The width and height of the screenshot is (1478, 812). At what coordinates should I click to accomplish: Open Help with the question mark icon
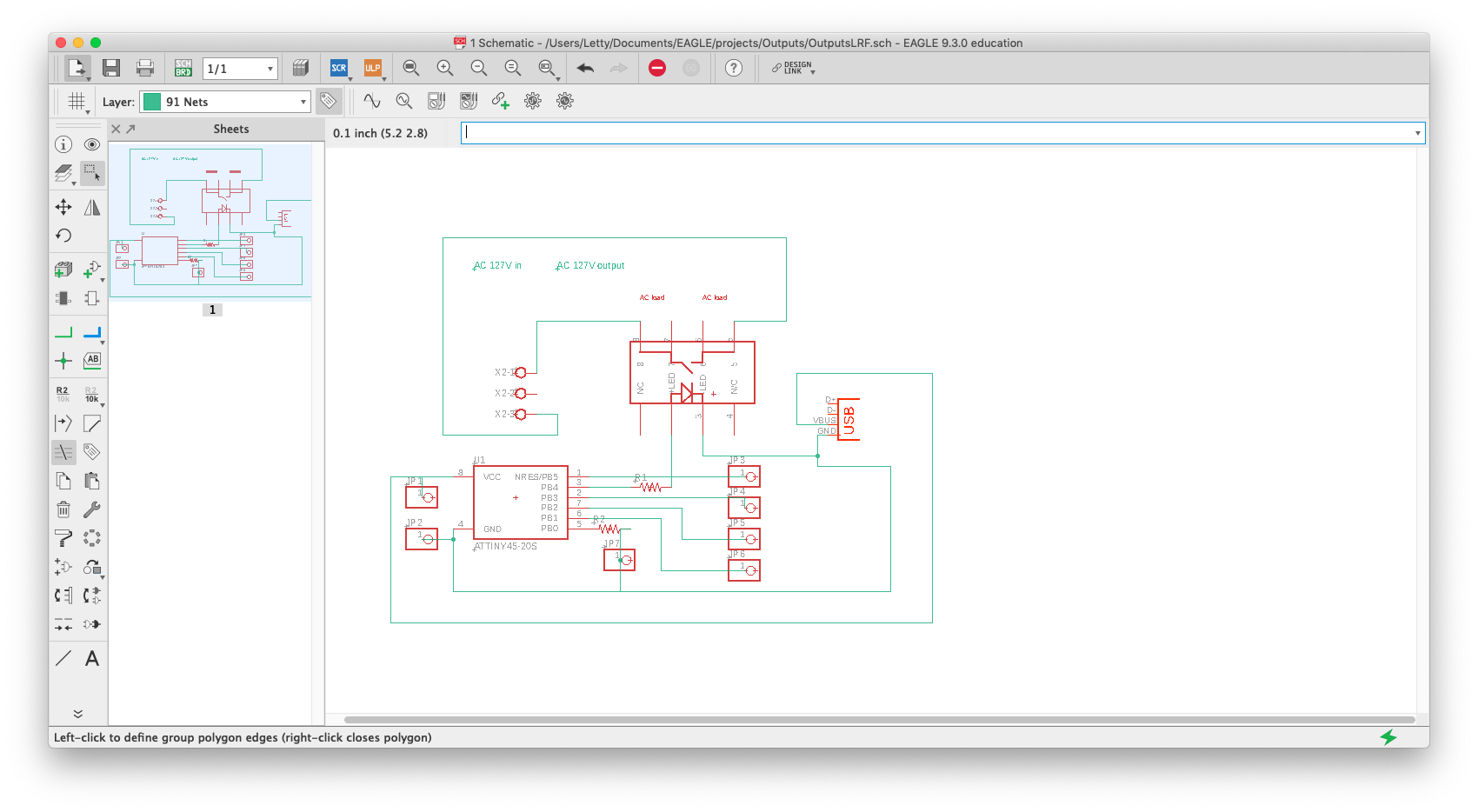[x=734, y=68]
